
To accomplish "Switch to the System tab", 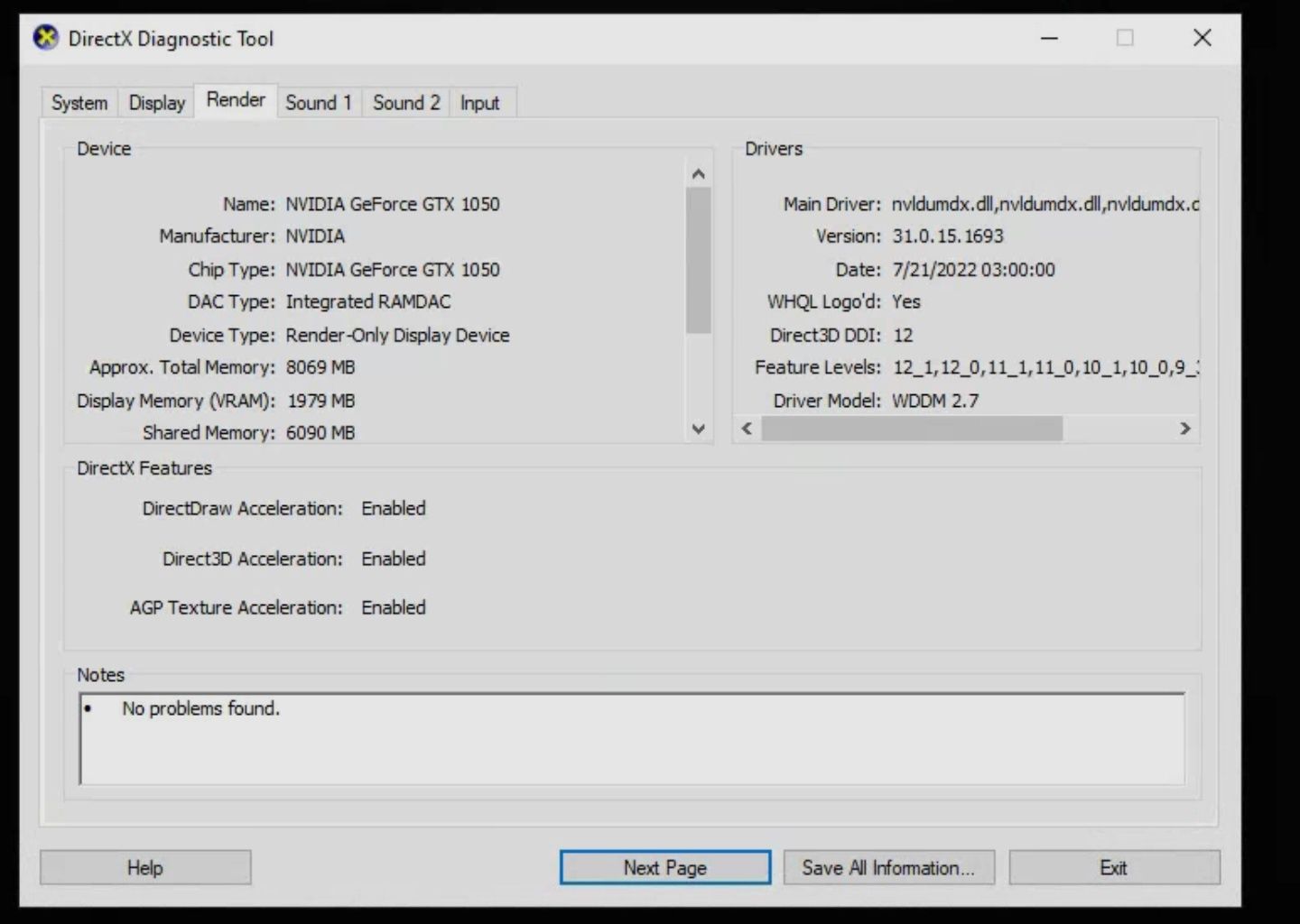I will (x=79, y=103).
